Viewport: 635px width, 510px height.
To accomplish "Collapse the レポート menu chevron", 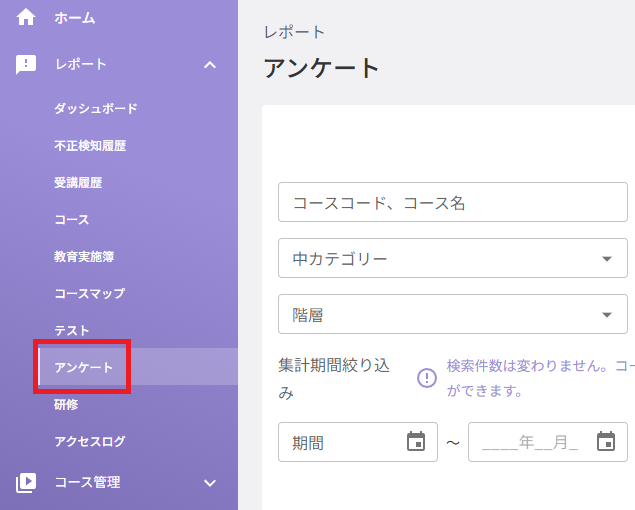I will [x=210, y=65].
